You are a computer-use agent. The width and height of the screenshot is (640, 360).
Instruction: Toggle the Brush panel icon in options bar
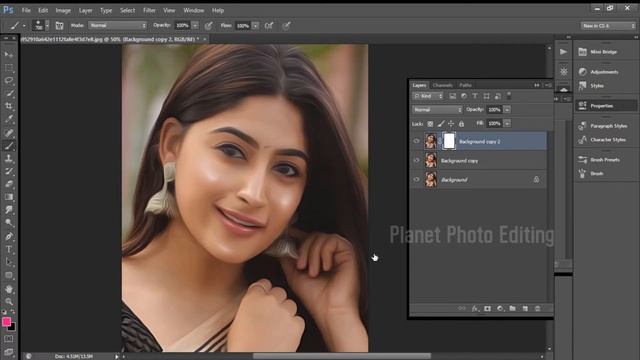pos(59,26)
